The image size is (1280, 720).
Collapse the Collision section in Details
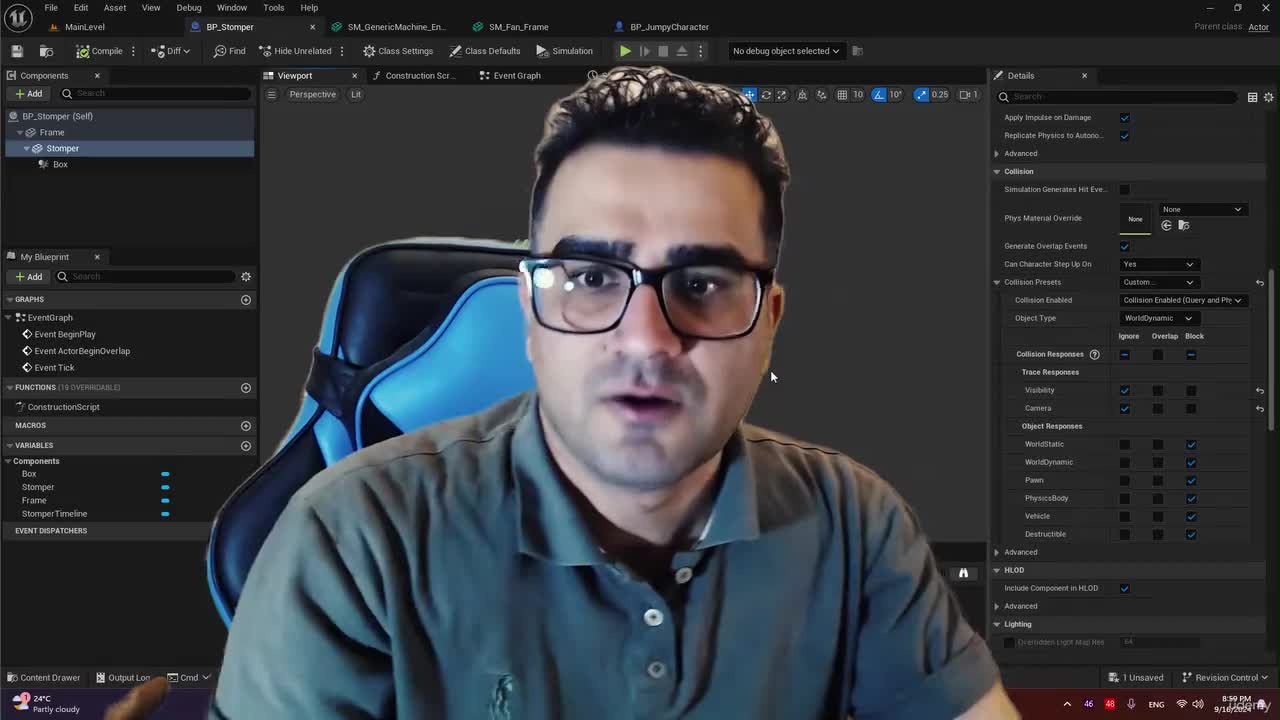click(997, 172)
